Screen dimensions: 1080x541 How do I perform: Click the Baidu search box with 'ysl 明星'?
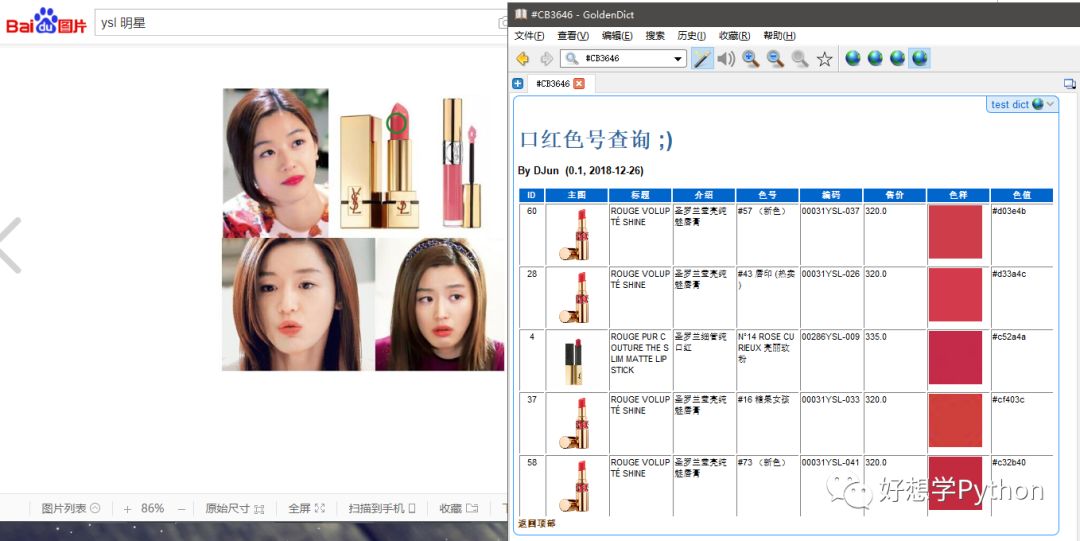pyautogui.click(x=301, y=23)
